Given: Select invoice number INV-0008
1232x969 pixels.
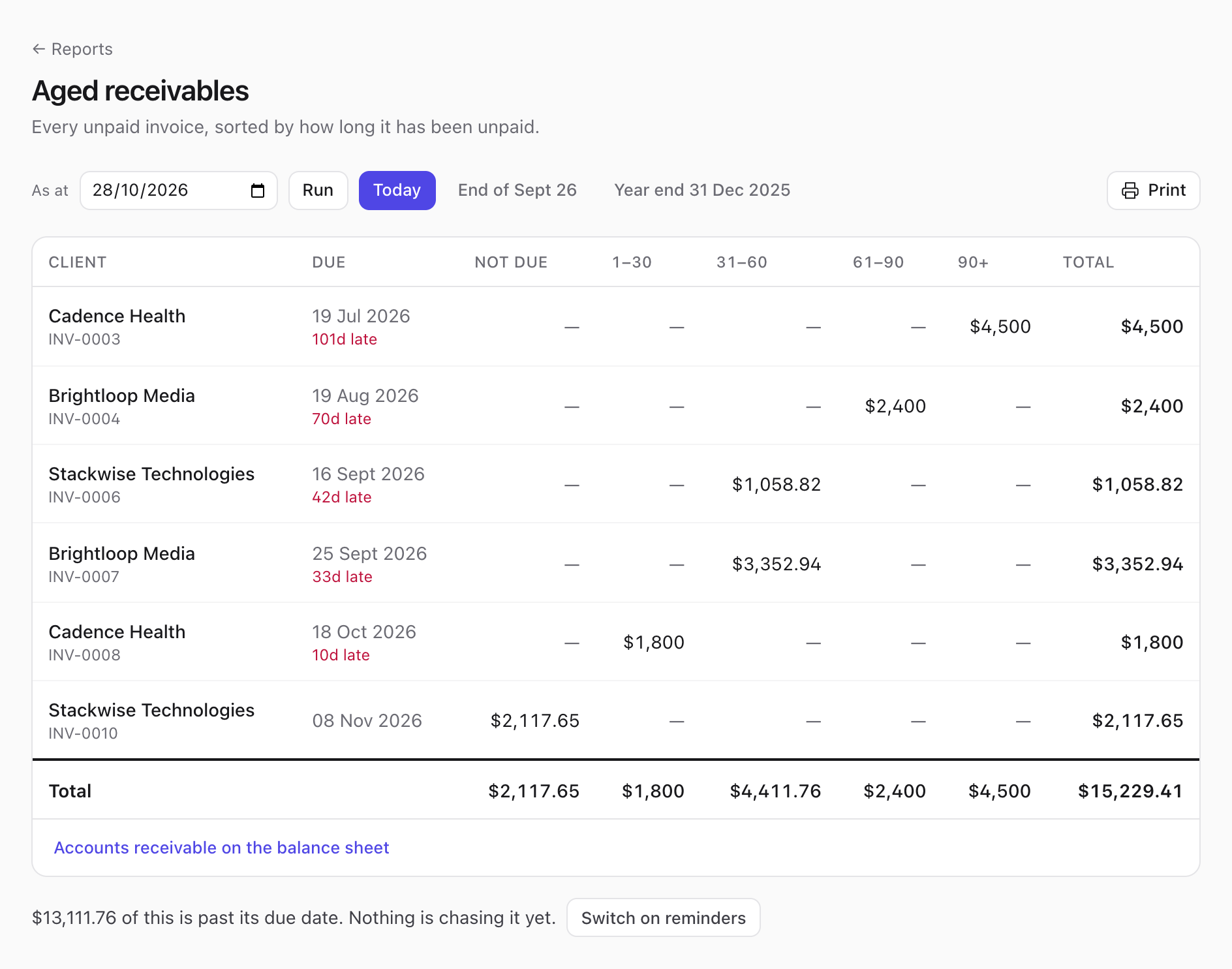Looking at the screenshot, I should click(x=85, y=655).
